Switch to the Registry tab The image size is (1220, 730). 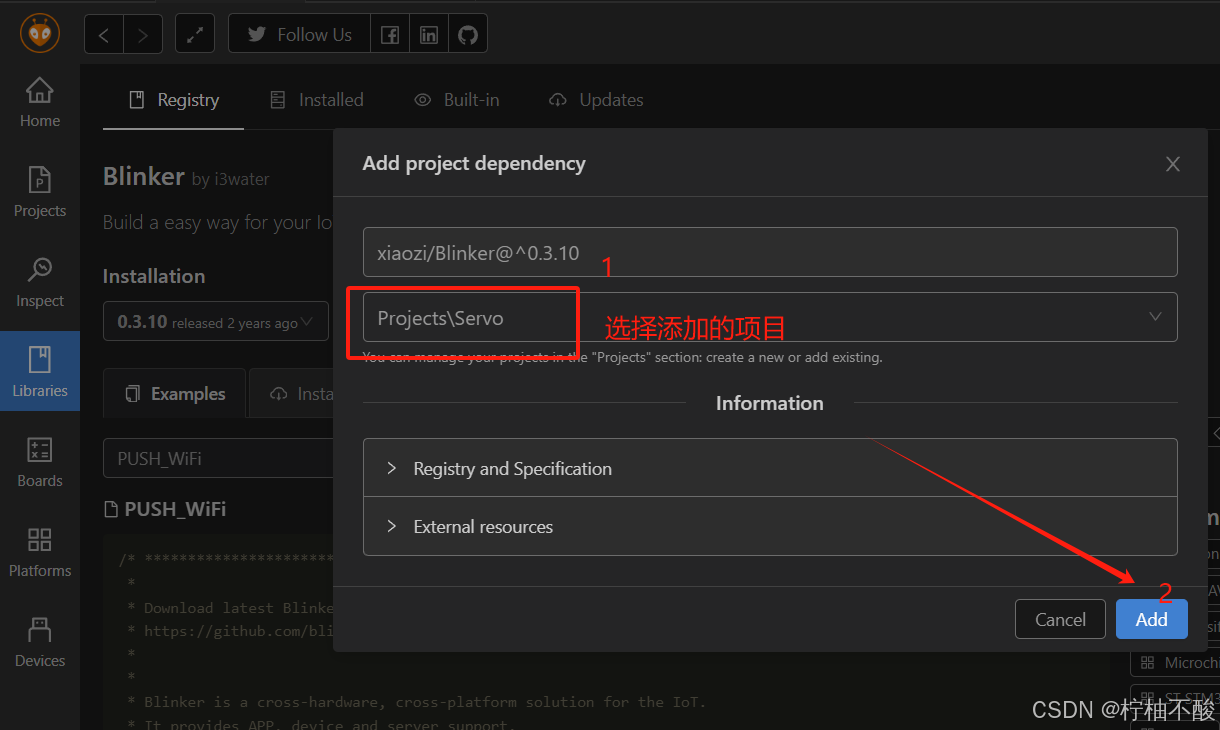174,100
